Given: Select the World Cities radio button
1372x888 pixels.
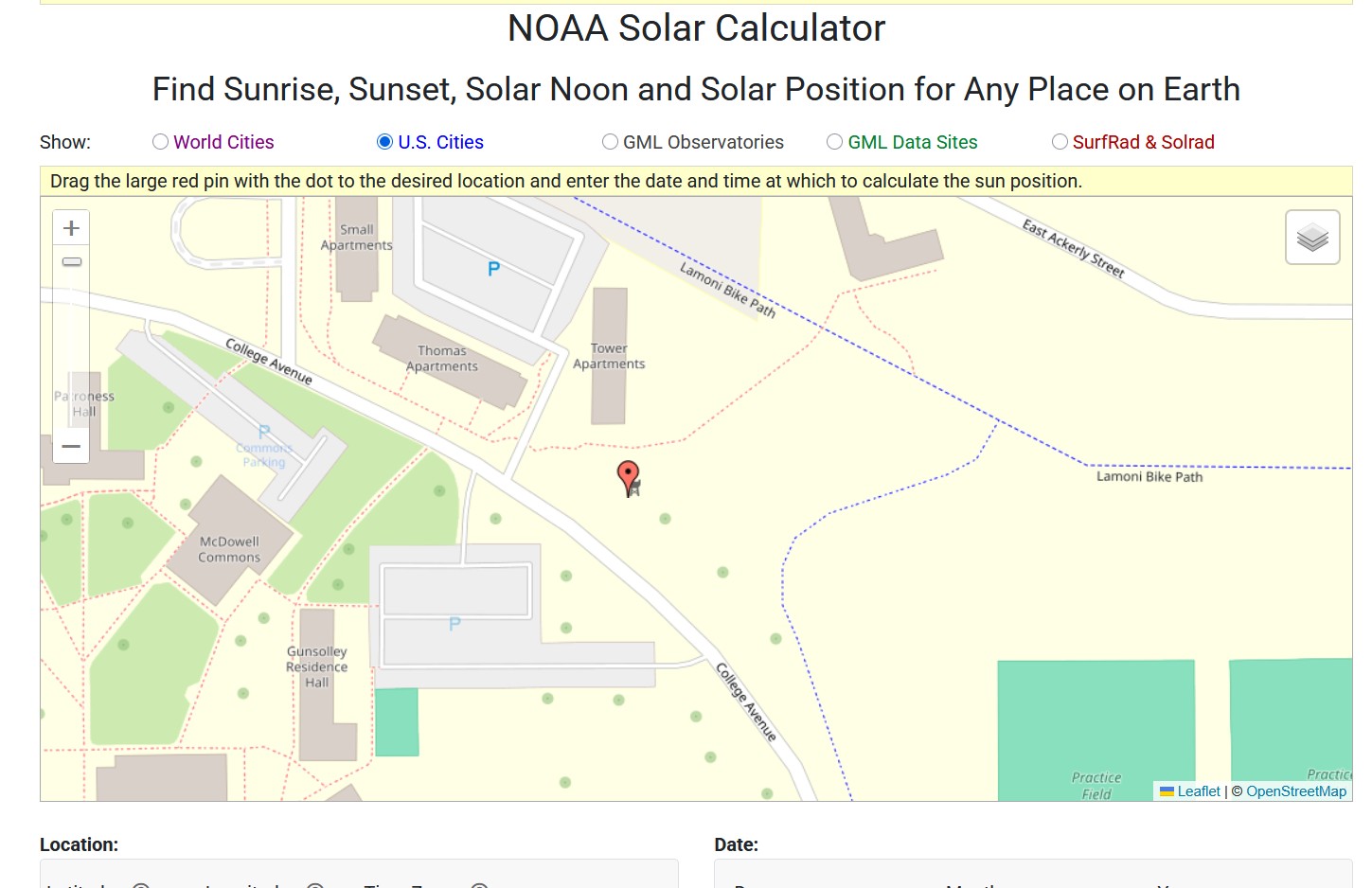Looking at the screenshot, I should [161, 142].
